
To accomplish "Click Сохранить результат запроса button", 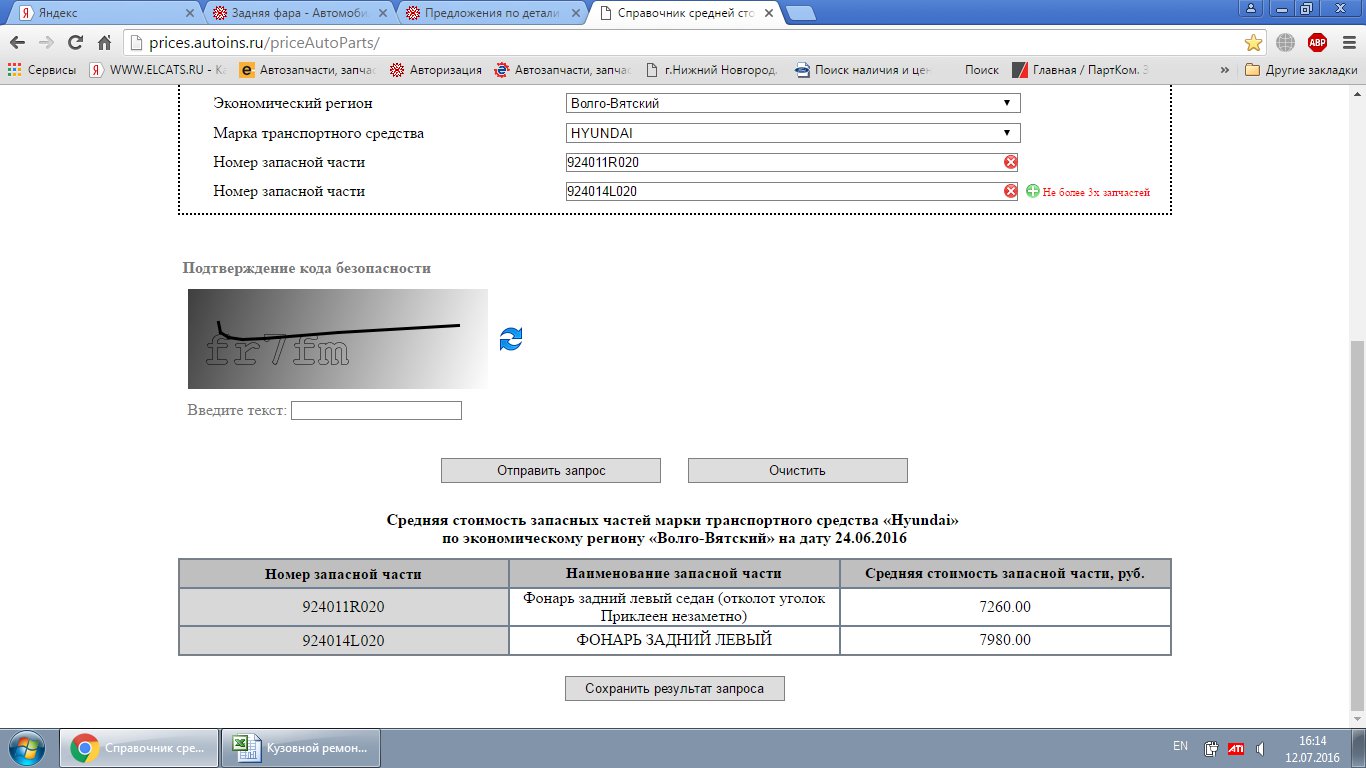I will tap(675, 688).
